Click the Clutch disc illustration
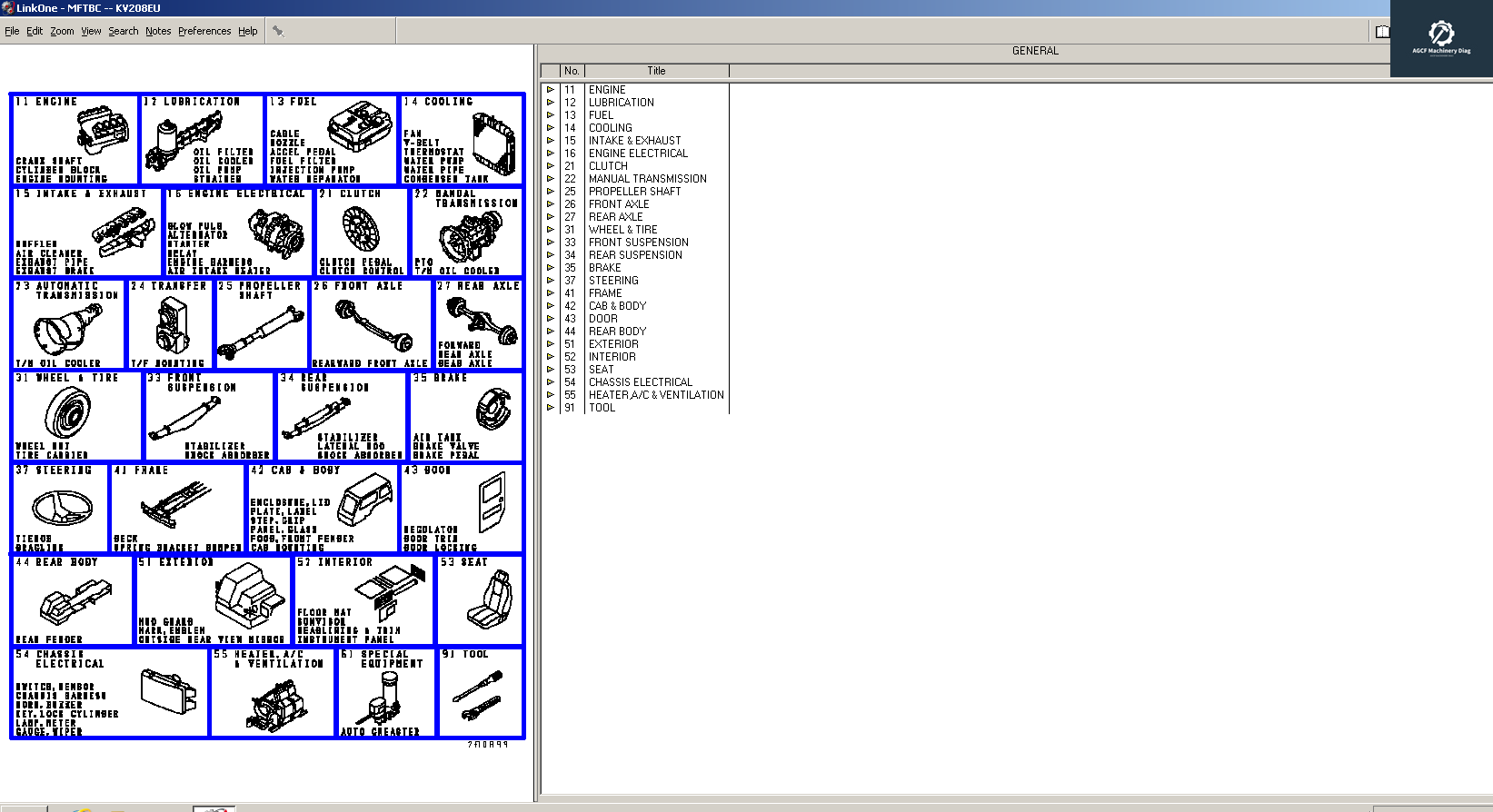The width and height of the screenshot is (1493, 812). tap(361, 228)
